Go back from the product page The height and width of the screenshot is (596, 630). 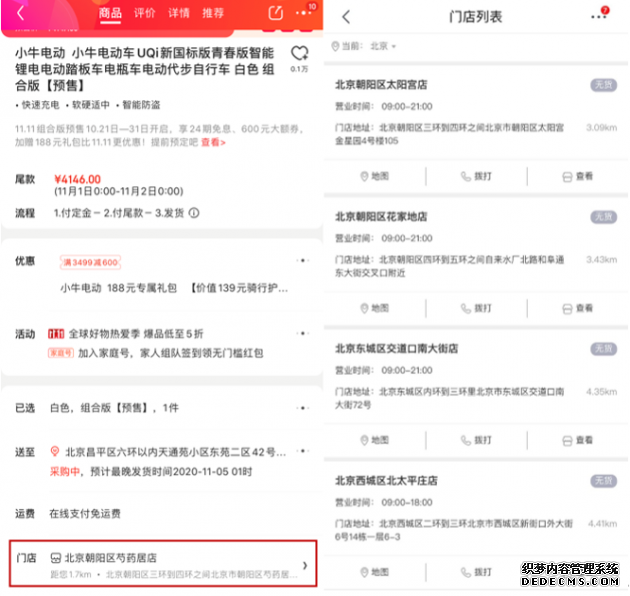pos(21,13)
